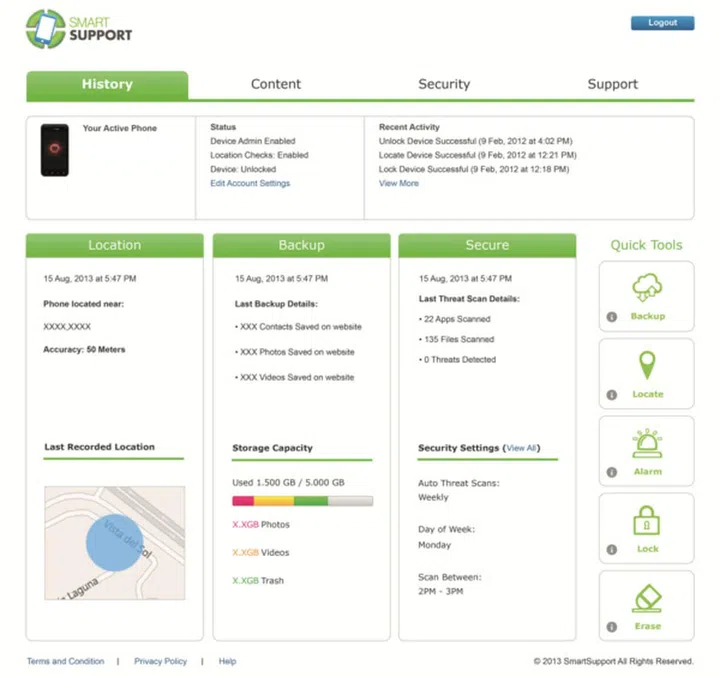This screenshot has width=720, height=676.
Task: Click the Alarm siren icon in Quick Tools
Action: coord(647,443)
